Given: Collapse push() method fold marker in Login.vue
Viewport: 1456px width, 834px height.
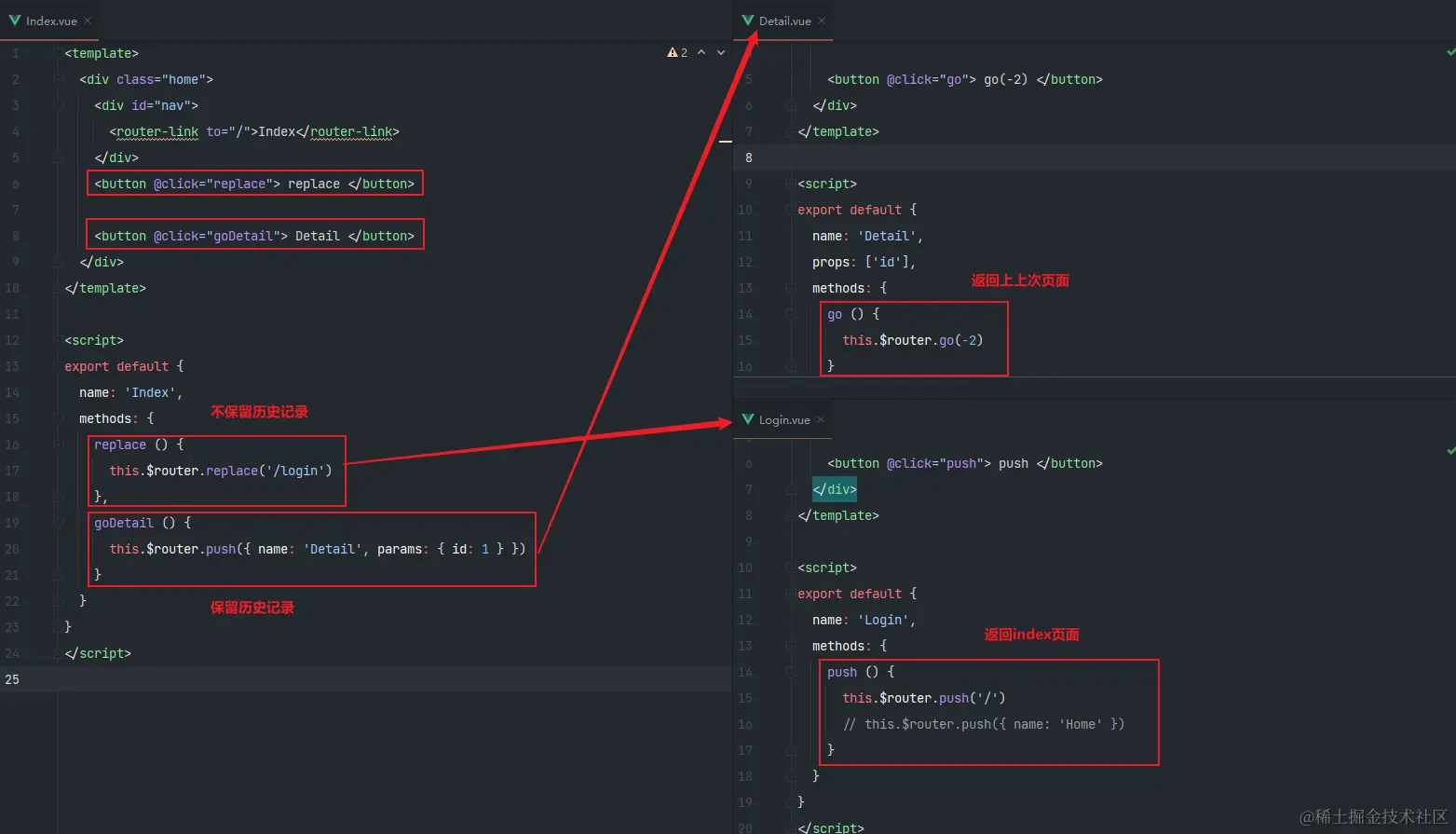Looking at the screenshot, I should (x=791, y=672).
